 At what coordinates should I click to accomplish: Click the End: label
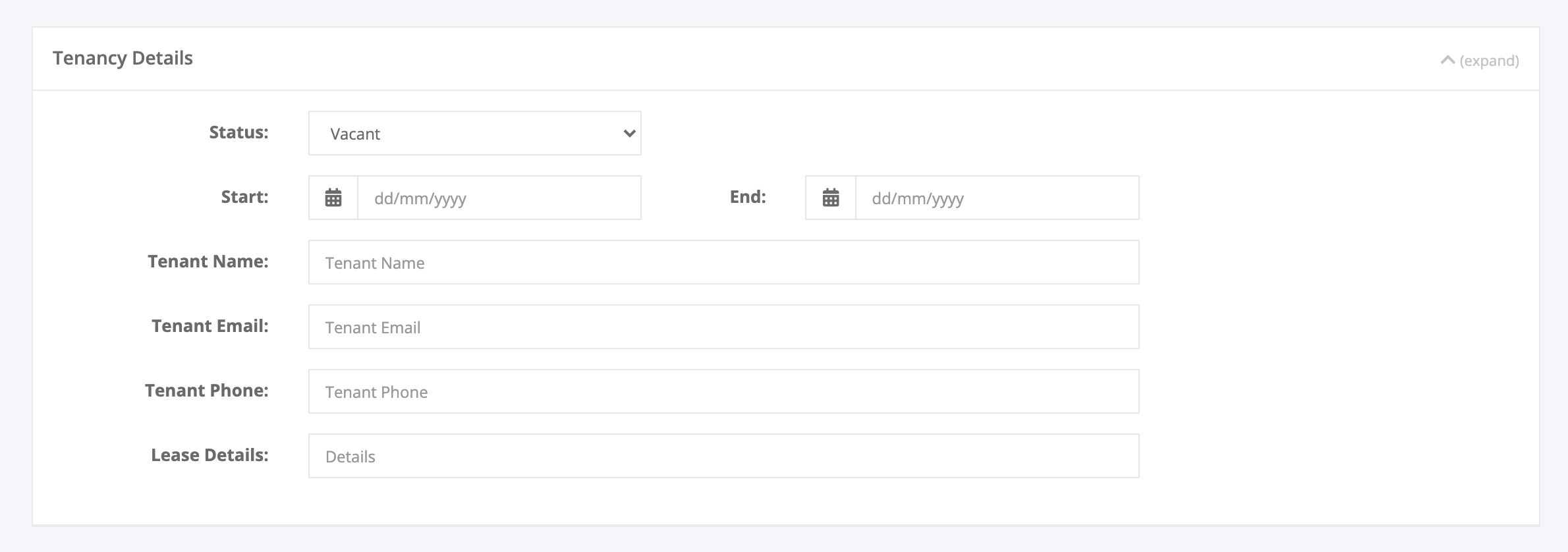click(748, 197)
